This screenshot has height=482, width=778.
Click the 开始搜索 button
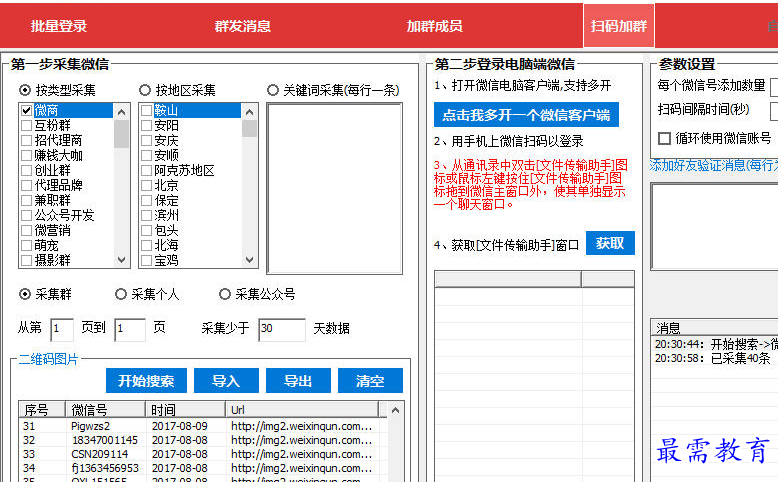[x=146, y=381]
